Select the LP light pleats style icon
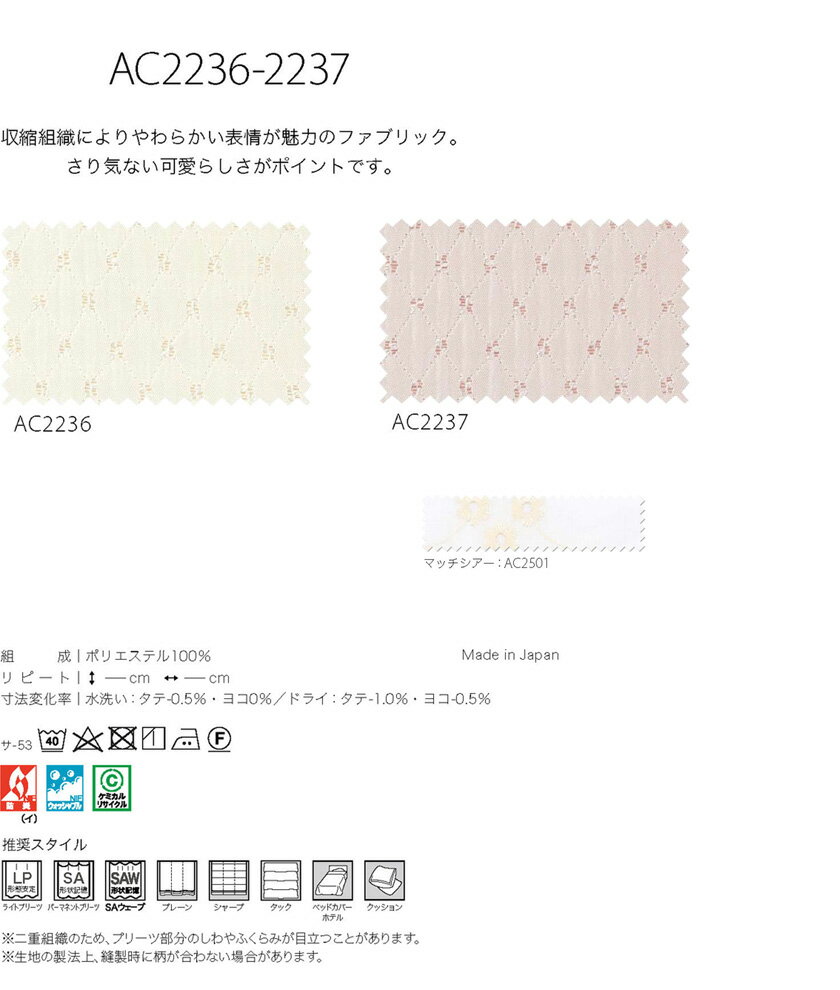The width and height of the screenshot is (840, 990). (x=21, y=880)
